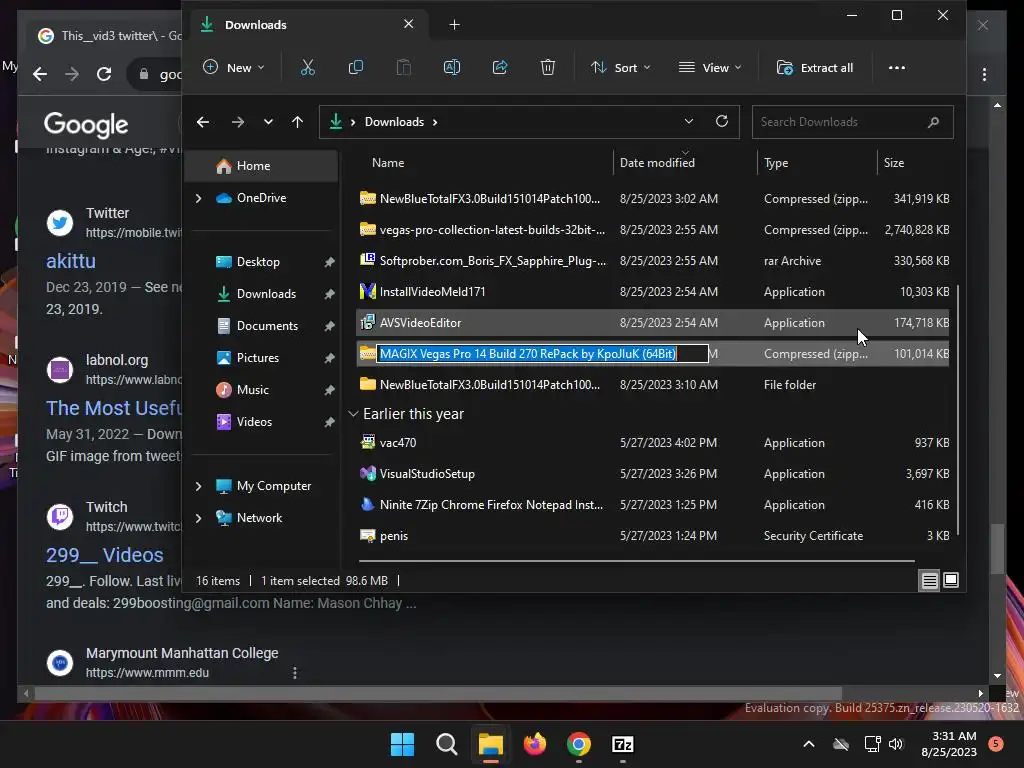The image size is (1024, 768).
Task: Select the VisualStudioSetup file
Action: 652,474
